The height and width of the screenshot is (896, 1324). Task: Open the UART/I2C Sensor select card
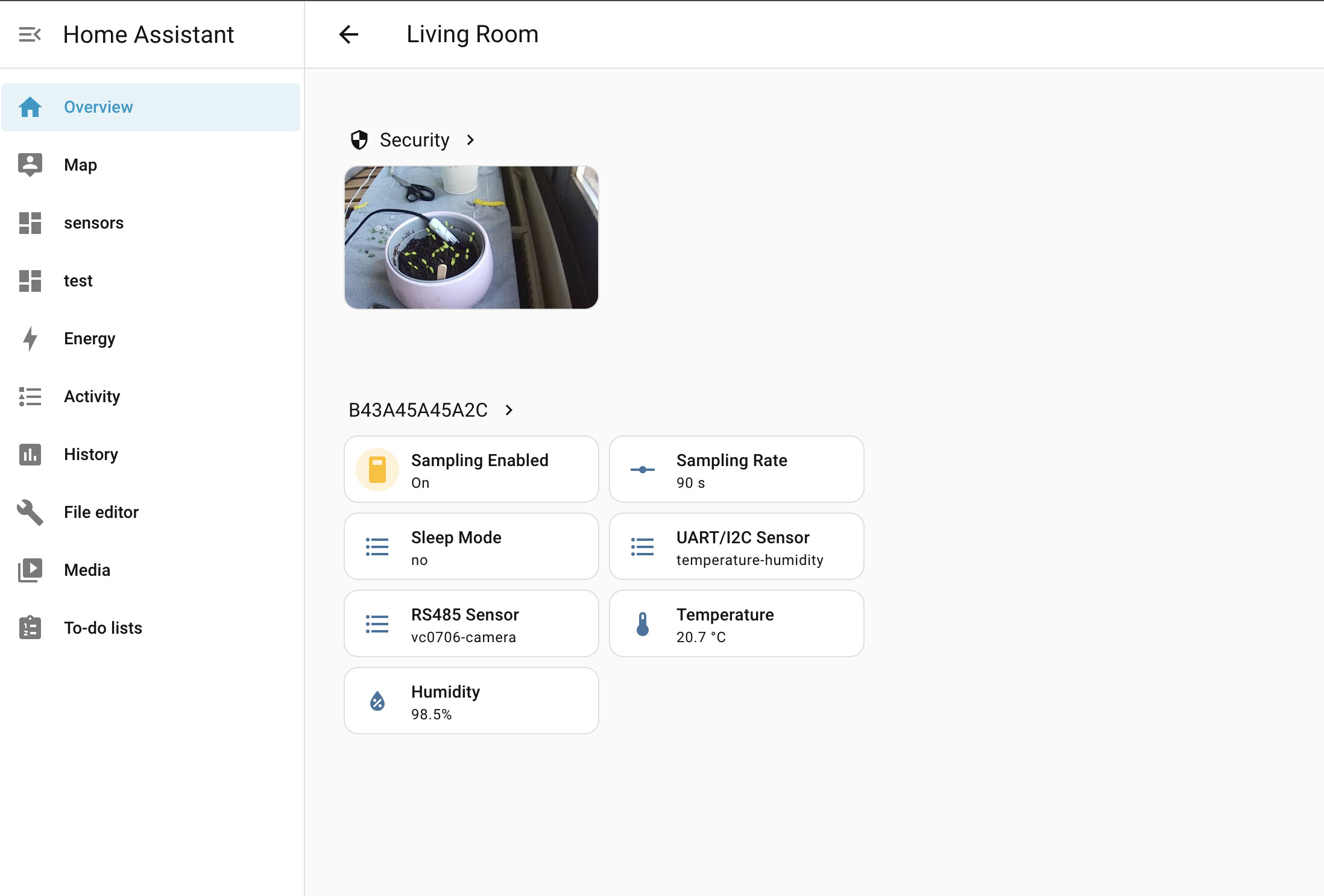pos(736,547)
